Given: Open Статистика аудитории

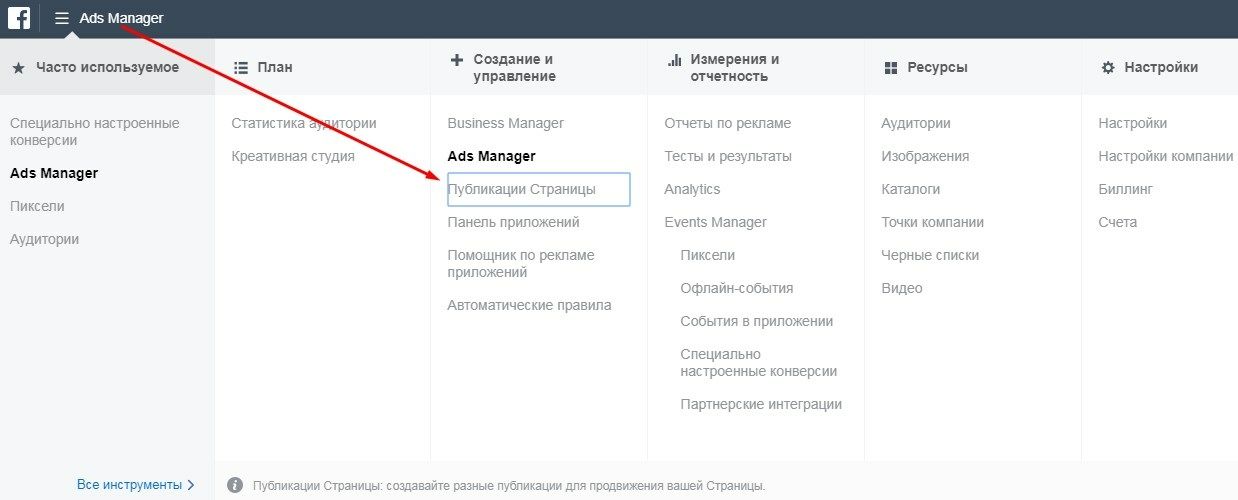Looking at the screenshot, I should coord(304,123).
